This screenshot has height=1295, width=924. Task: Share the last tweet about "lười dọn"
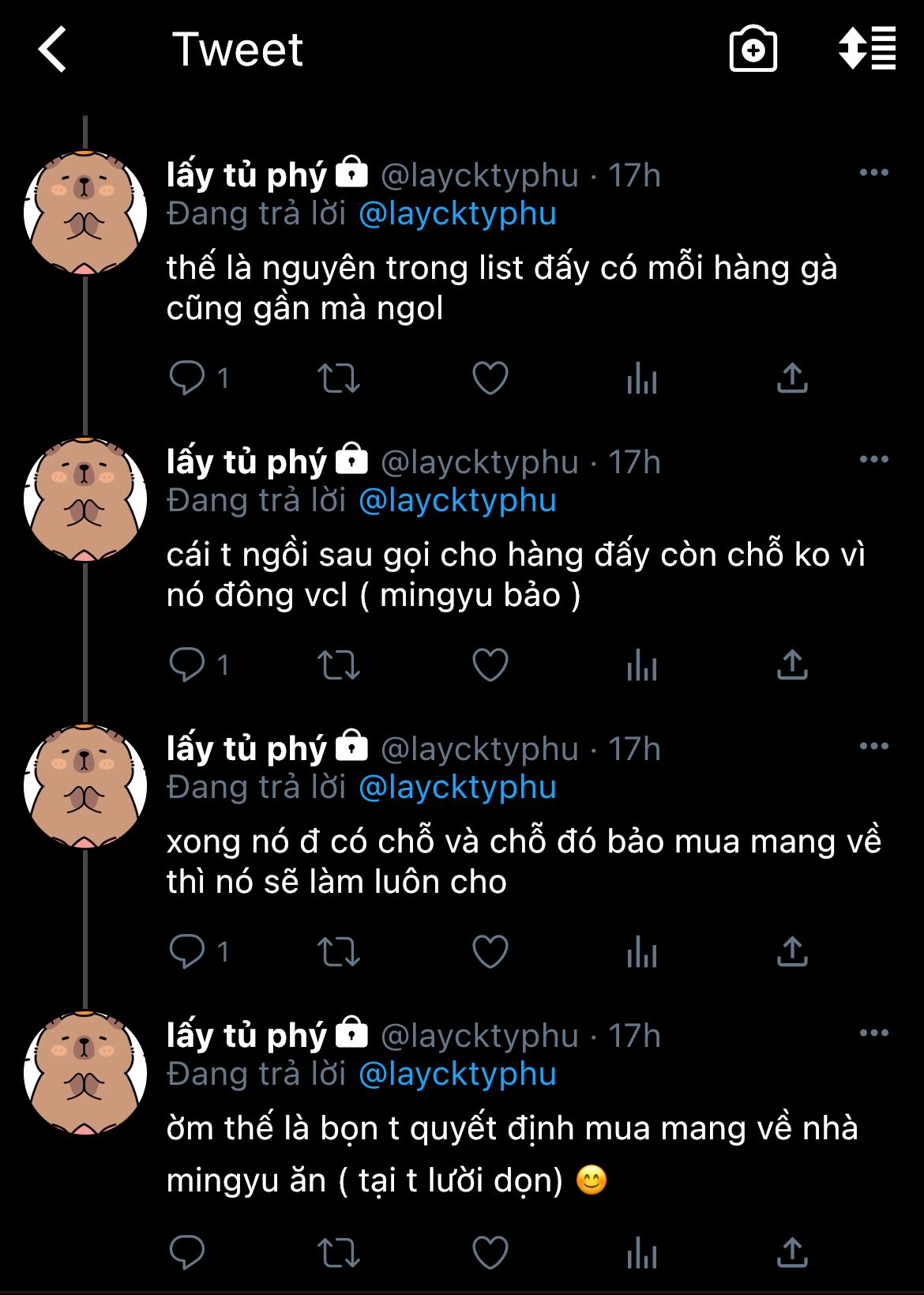click(792, 1252)
